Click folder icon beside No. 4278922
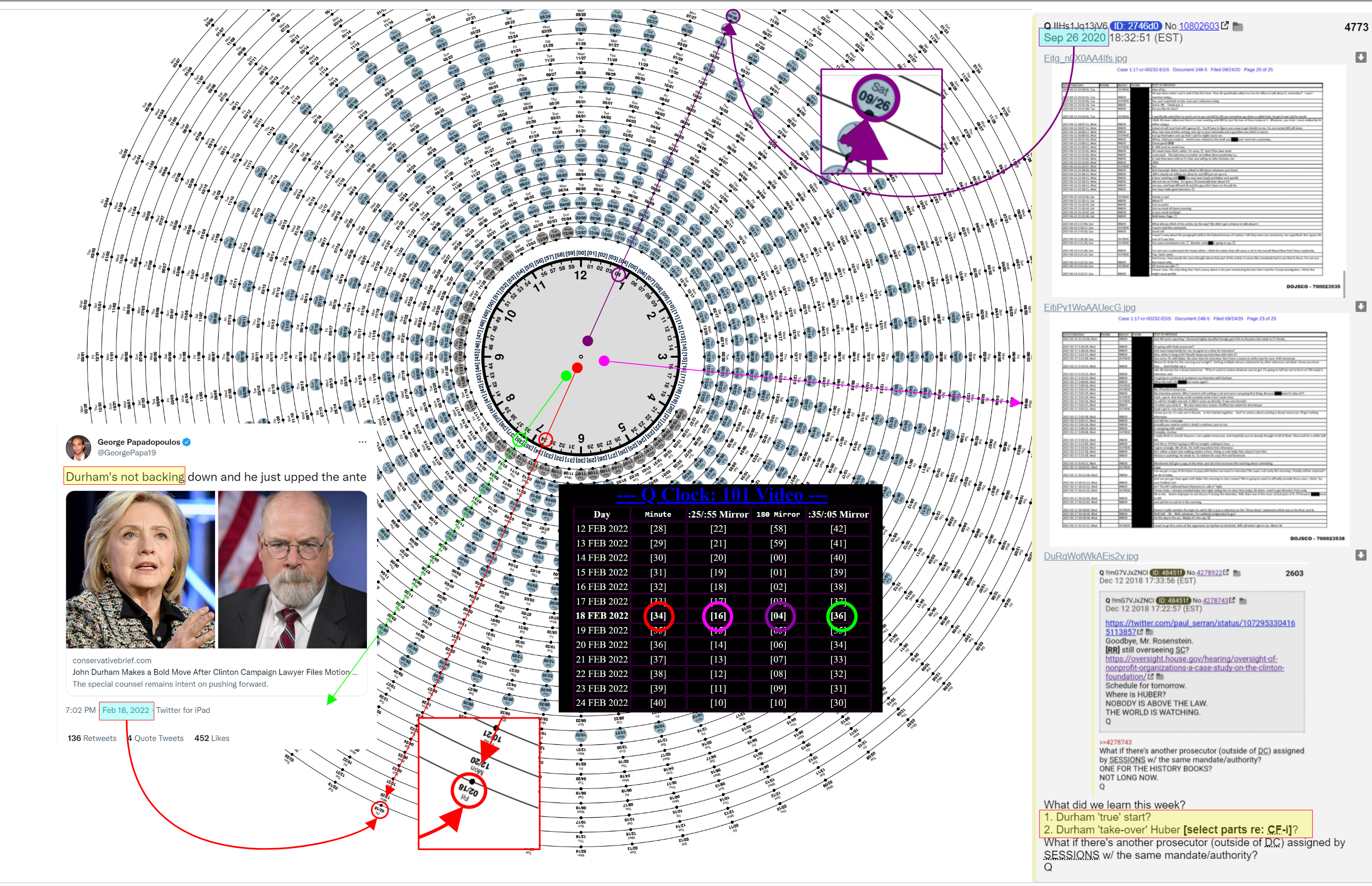Screen dimensions: 1372x886 pyautogui.click(x=1237, y=573)
